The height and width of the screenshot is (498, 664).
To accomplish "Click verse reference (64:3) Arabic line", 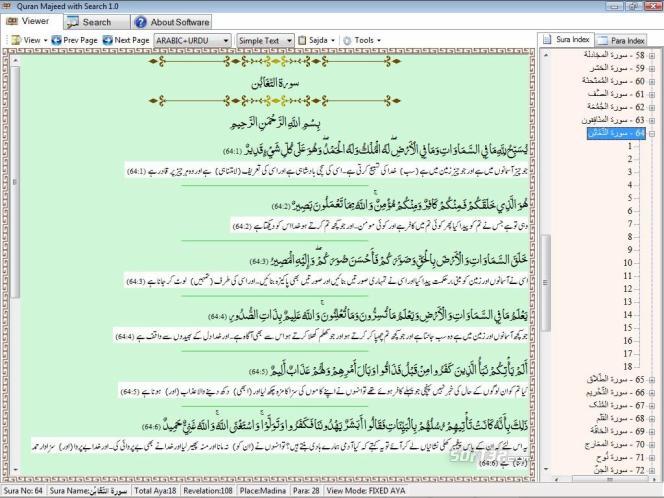I will click(259, 261).
